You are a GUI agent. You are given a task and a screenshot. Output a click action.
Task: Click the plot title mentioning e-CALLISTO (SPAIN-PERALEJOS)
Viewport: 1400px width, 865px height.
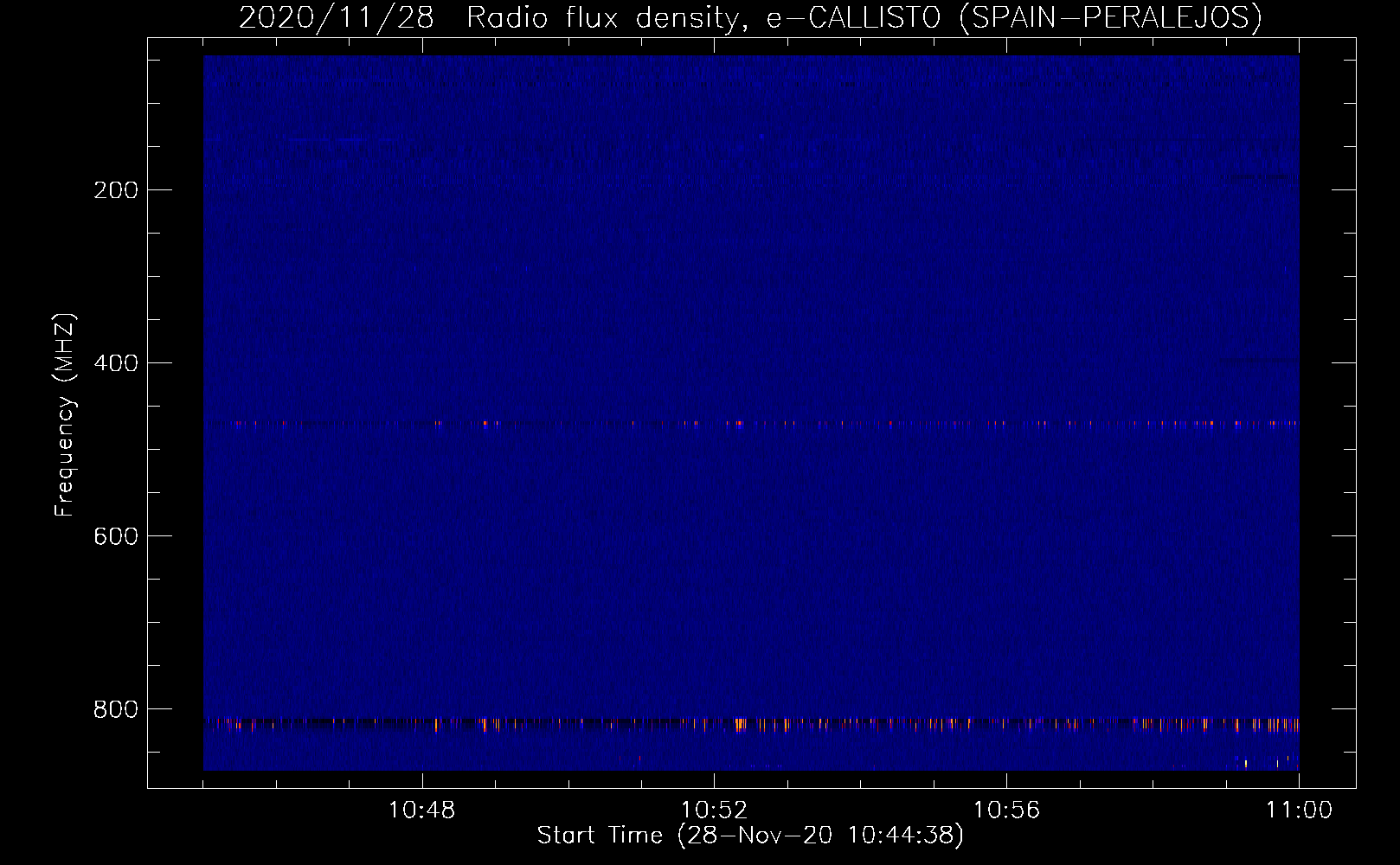tap(750, 17)
